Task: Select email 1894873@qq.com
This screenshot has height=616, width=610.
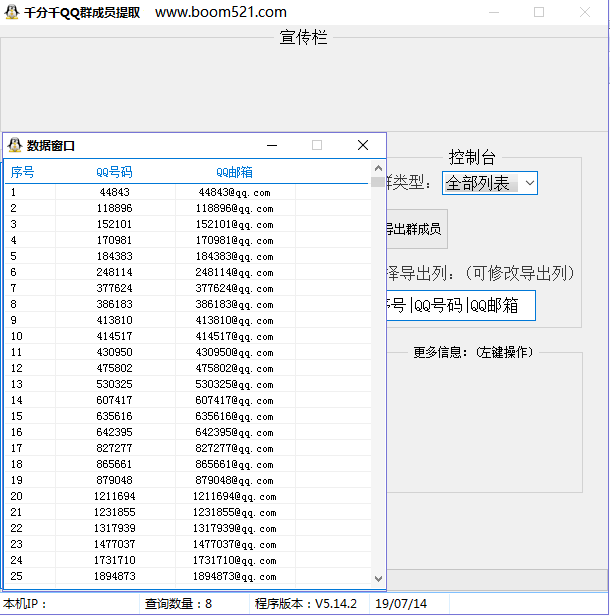Action: [x=234, y=576]
